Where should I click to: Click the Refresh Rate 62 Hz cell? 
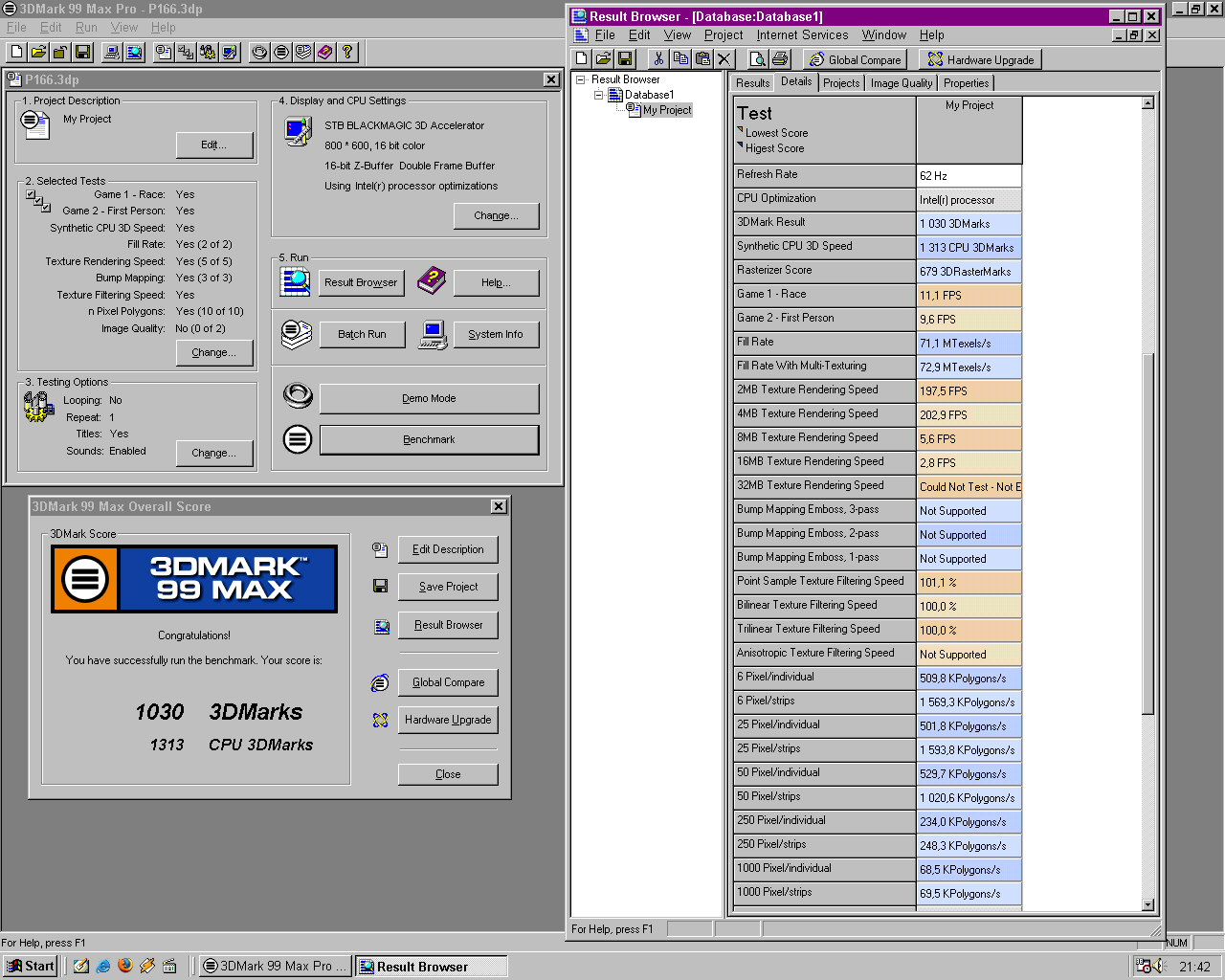tap(969, 176)
